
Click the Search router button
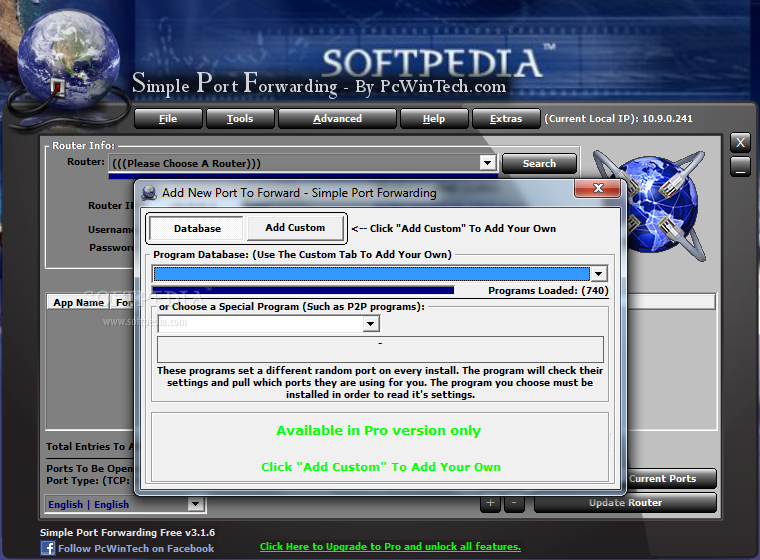click(539, 164)
